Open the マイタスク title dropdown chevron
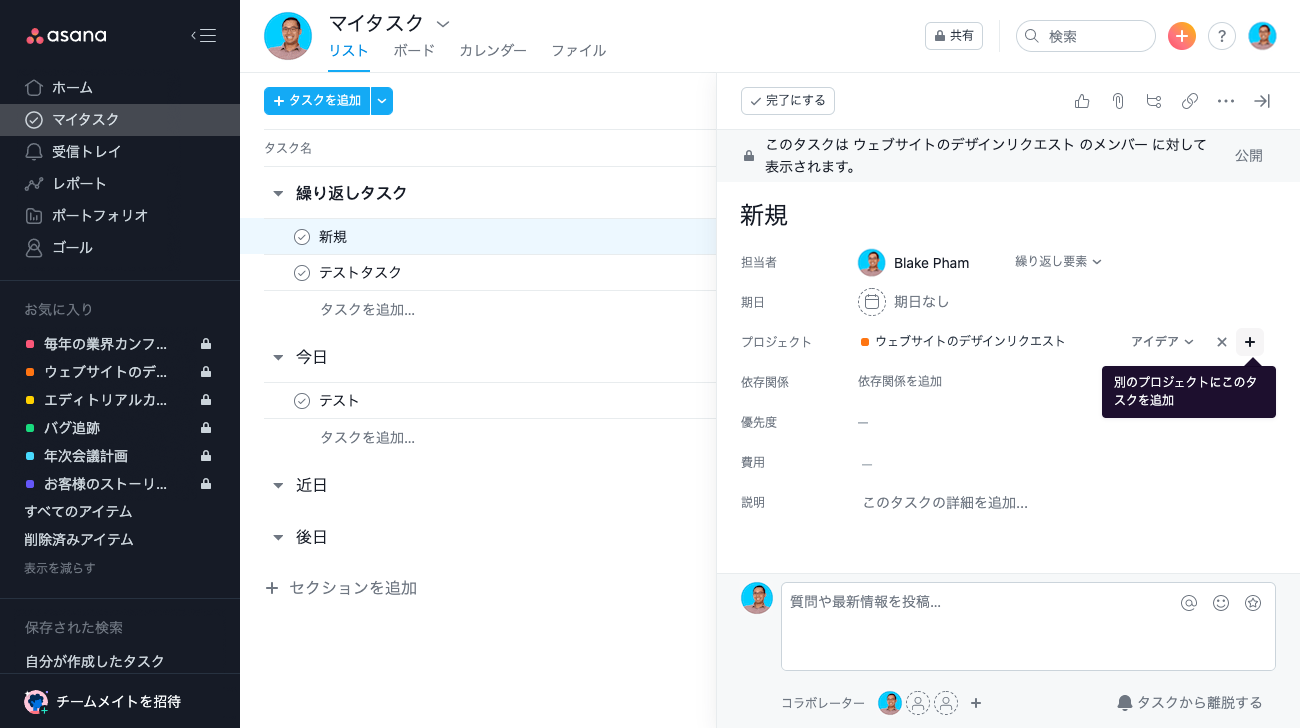The height and width of the screenshot is (728, 1300). [x=443, y=23]
